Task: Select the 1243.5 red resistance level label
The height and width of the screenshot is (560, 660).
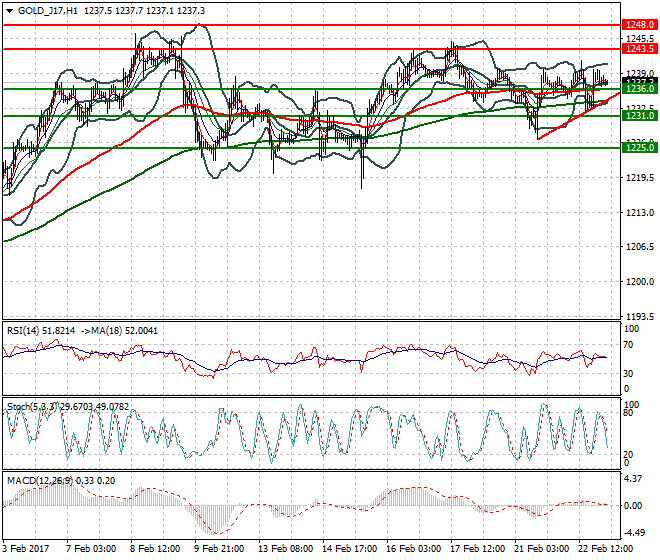Action: 639,49
